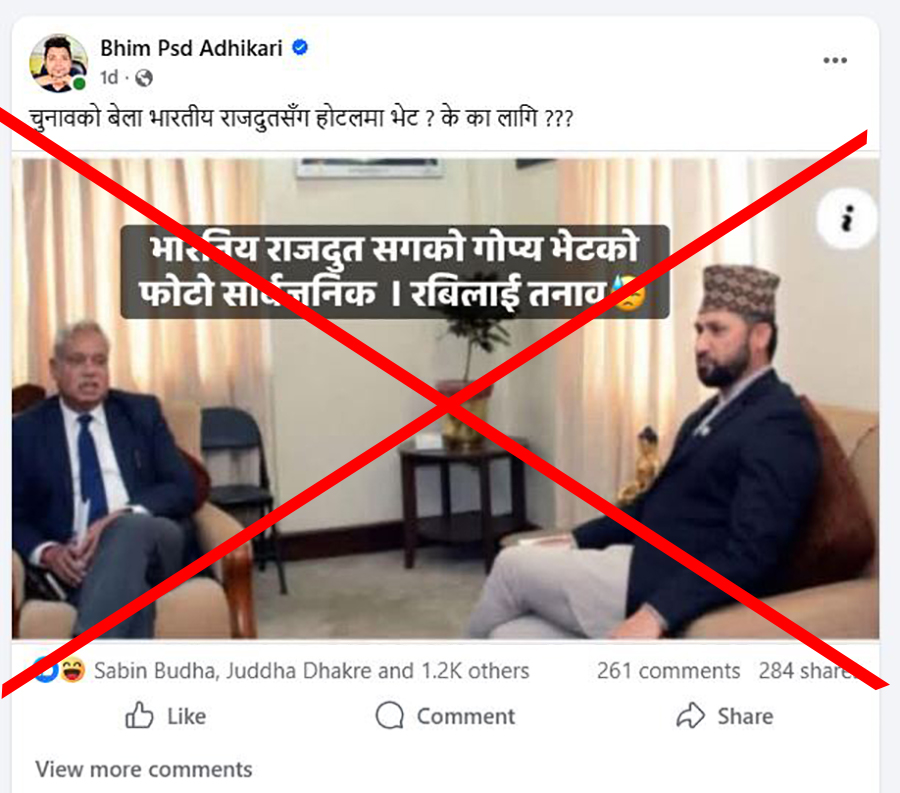This screenshot has width=900, height=793.
Task: View the 284 shares list
Action: pyautogui.click(x=808, y=671)
